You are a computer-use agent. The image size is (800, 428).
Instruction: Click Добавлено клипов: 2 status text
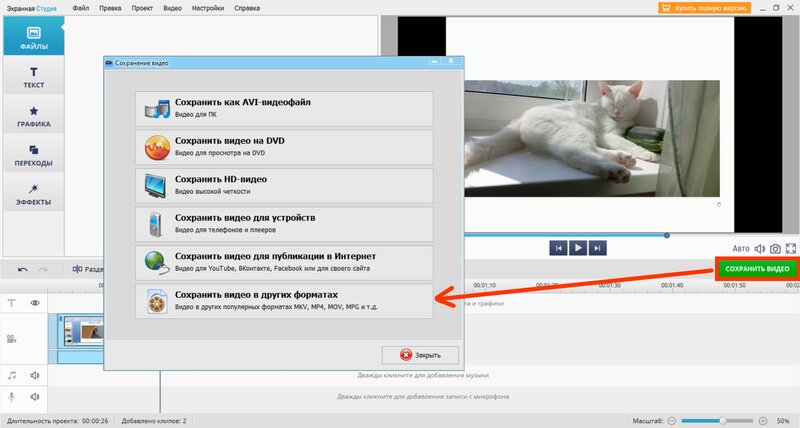[x=154, y=421]
